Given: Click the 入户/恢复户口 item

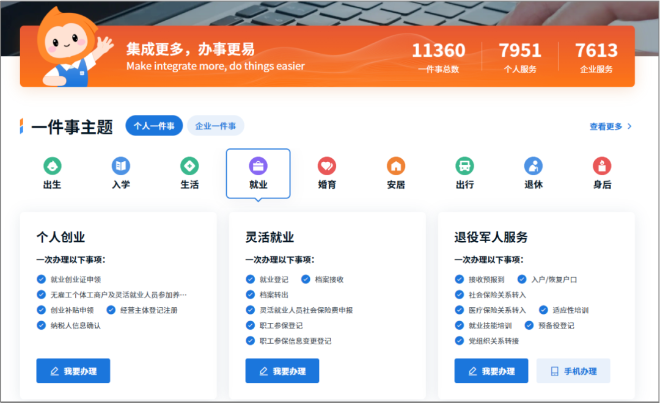Looking at the screenshot, I should click(x=548, y=279).
